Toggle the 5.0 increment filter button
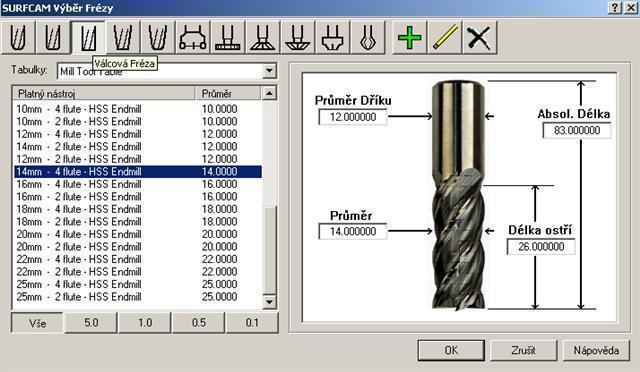640x372 pixels. point(91,323)
